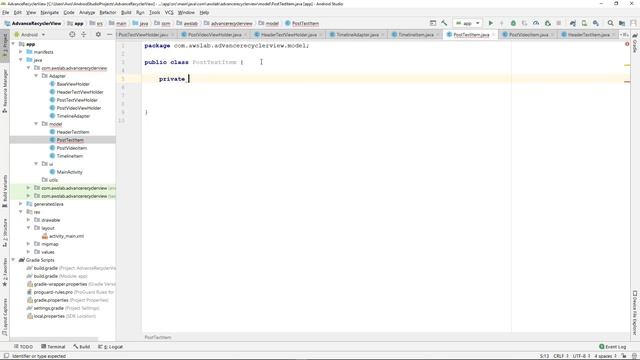Expand the manifests folder
The height and width of the screenshot is (360, 640).
pos(21,52)
